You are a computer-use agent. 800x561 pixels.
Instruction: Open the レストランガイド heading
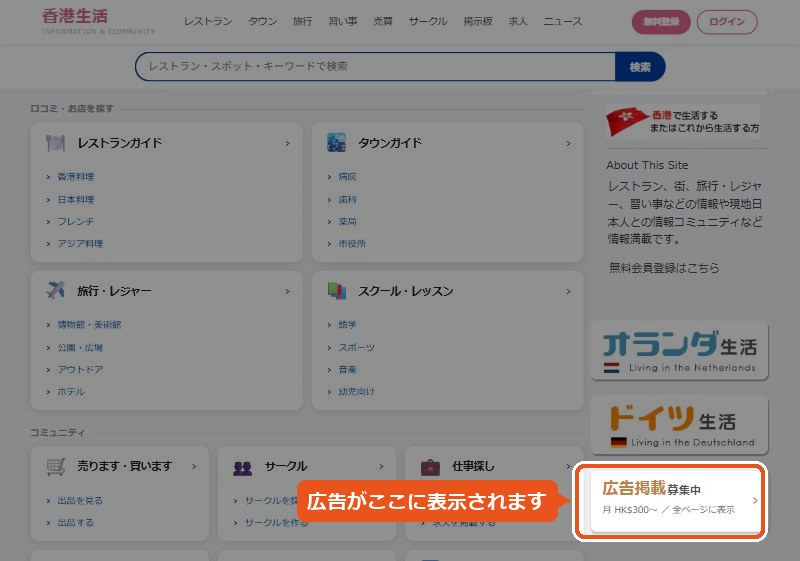(x=119, y=143)
